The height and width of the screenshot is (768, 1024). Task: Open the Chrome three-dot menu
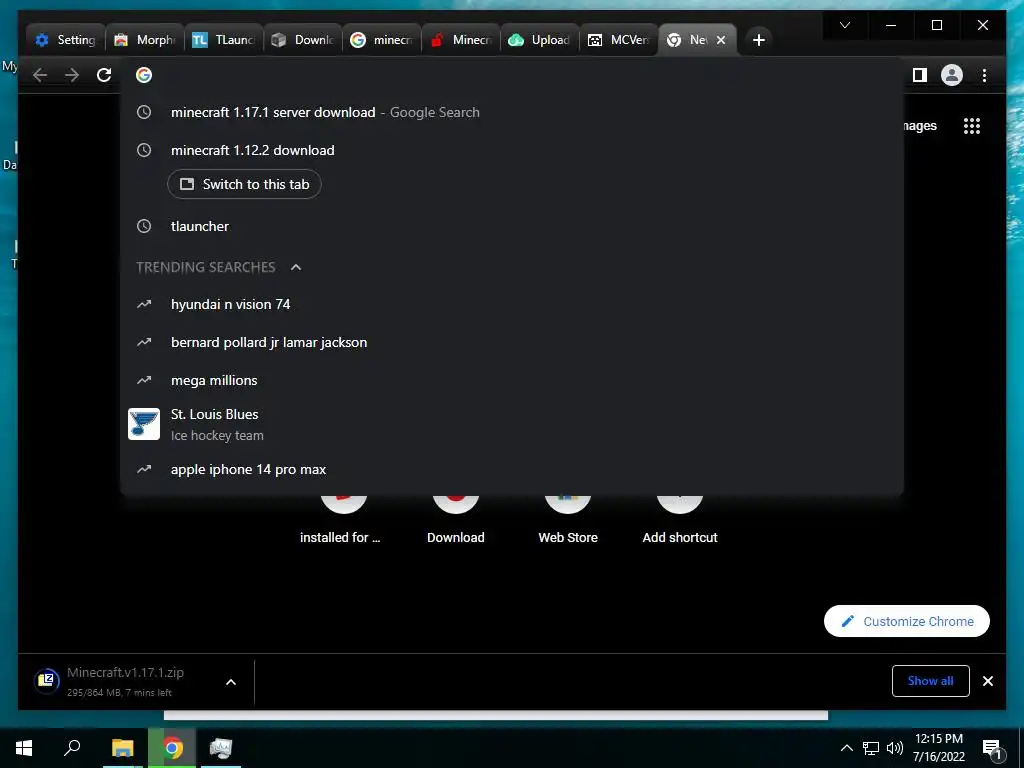pos(984,75)
